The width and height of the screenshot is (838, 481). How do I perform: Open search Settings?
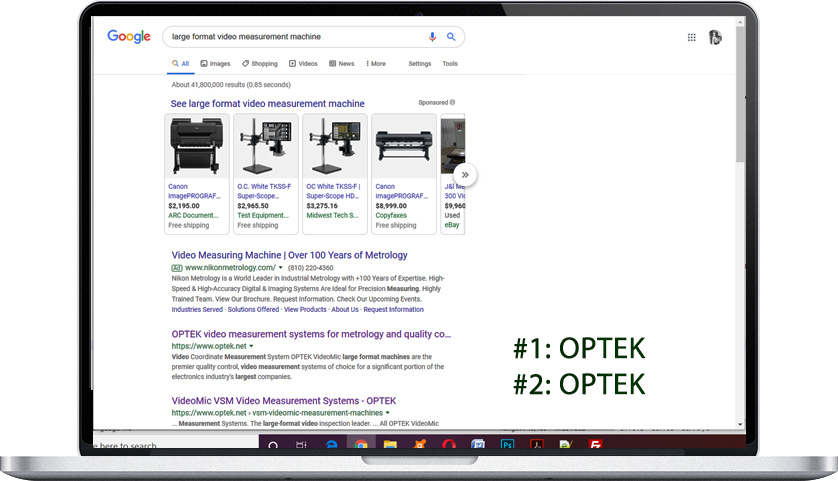pyautogui.click(x=420, y=64)
